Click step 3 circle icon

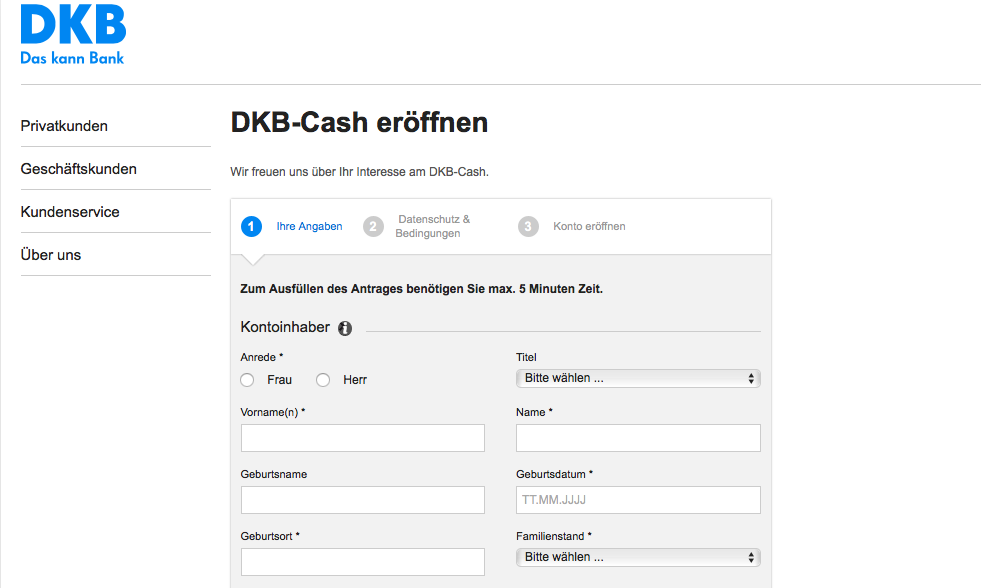[x=528, y=226]
